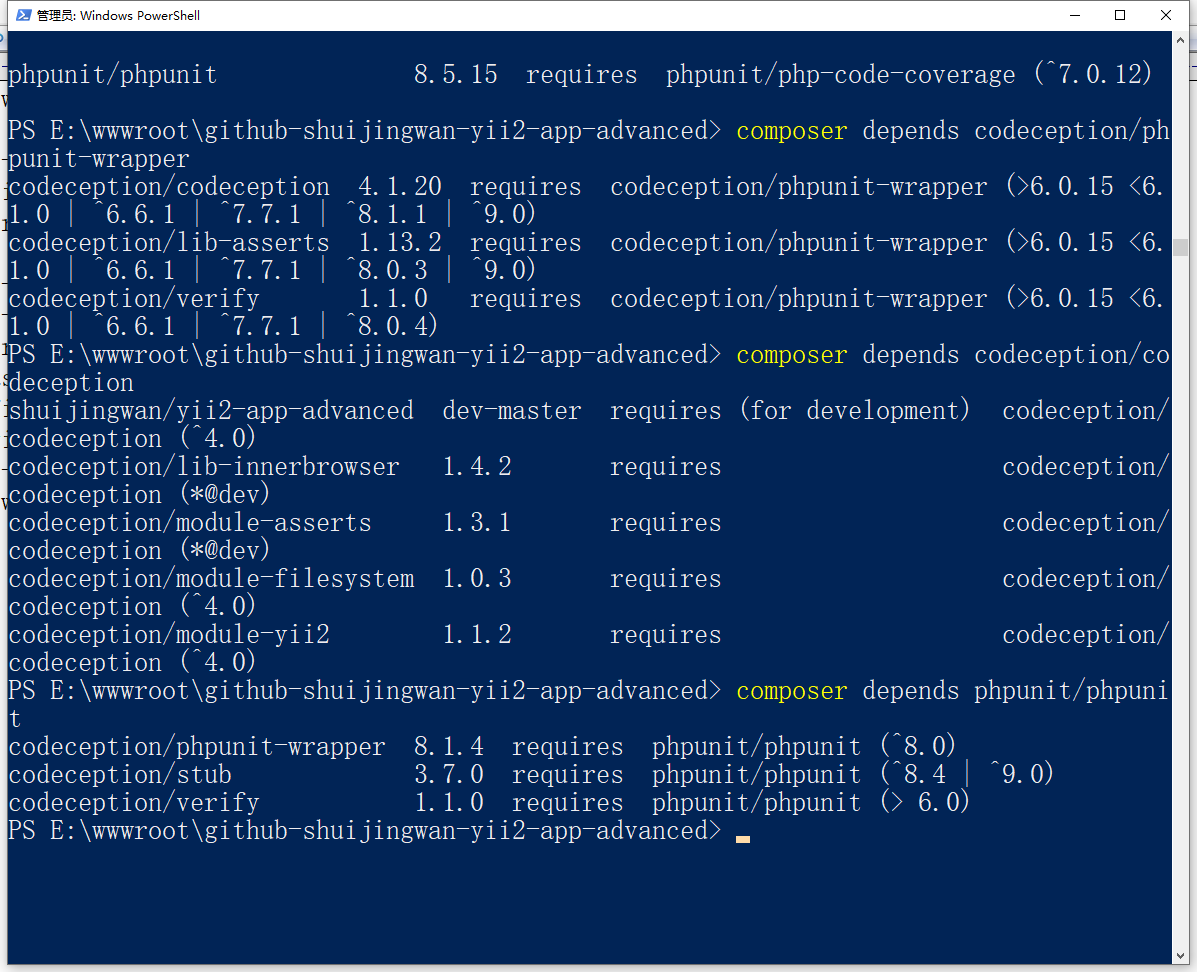
Task: Click the 'codeception/lib-innerbrowser' package name
Action: click(x=204, y=467)
